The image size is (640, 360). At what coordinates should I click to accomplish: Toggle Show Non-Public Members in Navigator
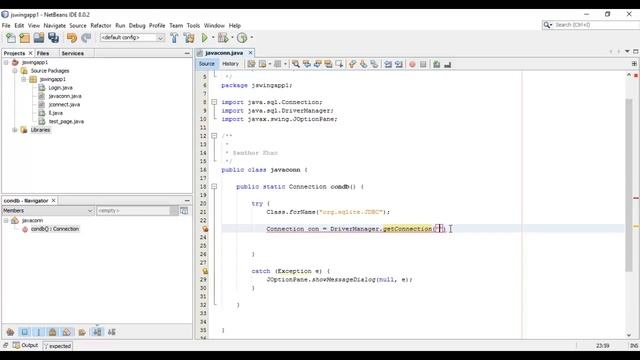pos(53,332)
